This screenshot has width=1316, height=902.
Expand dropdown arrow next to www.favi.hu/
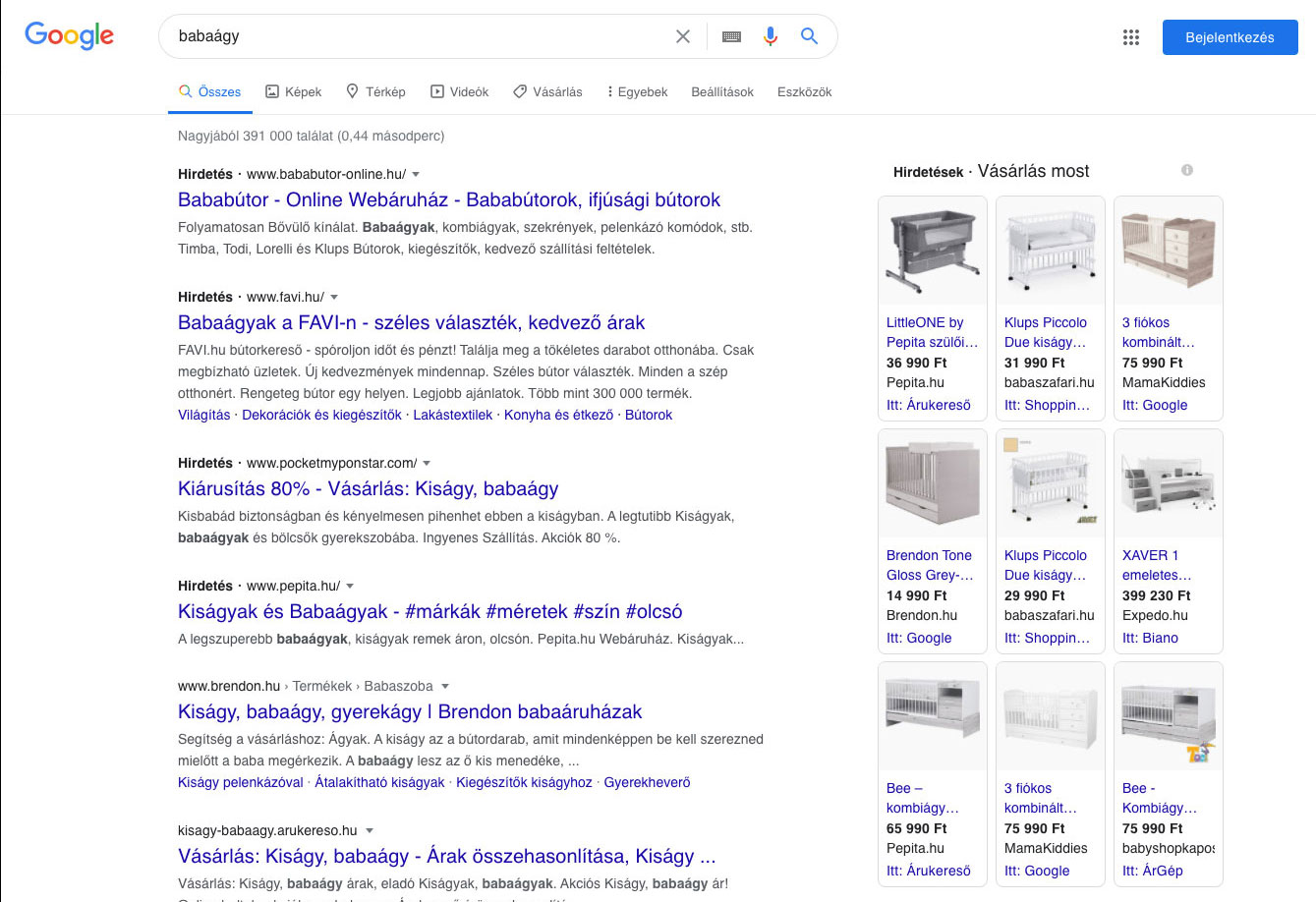tap(334, 298)
